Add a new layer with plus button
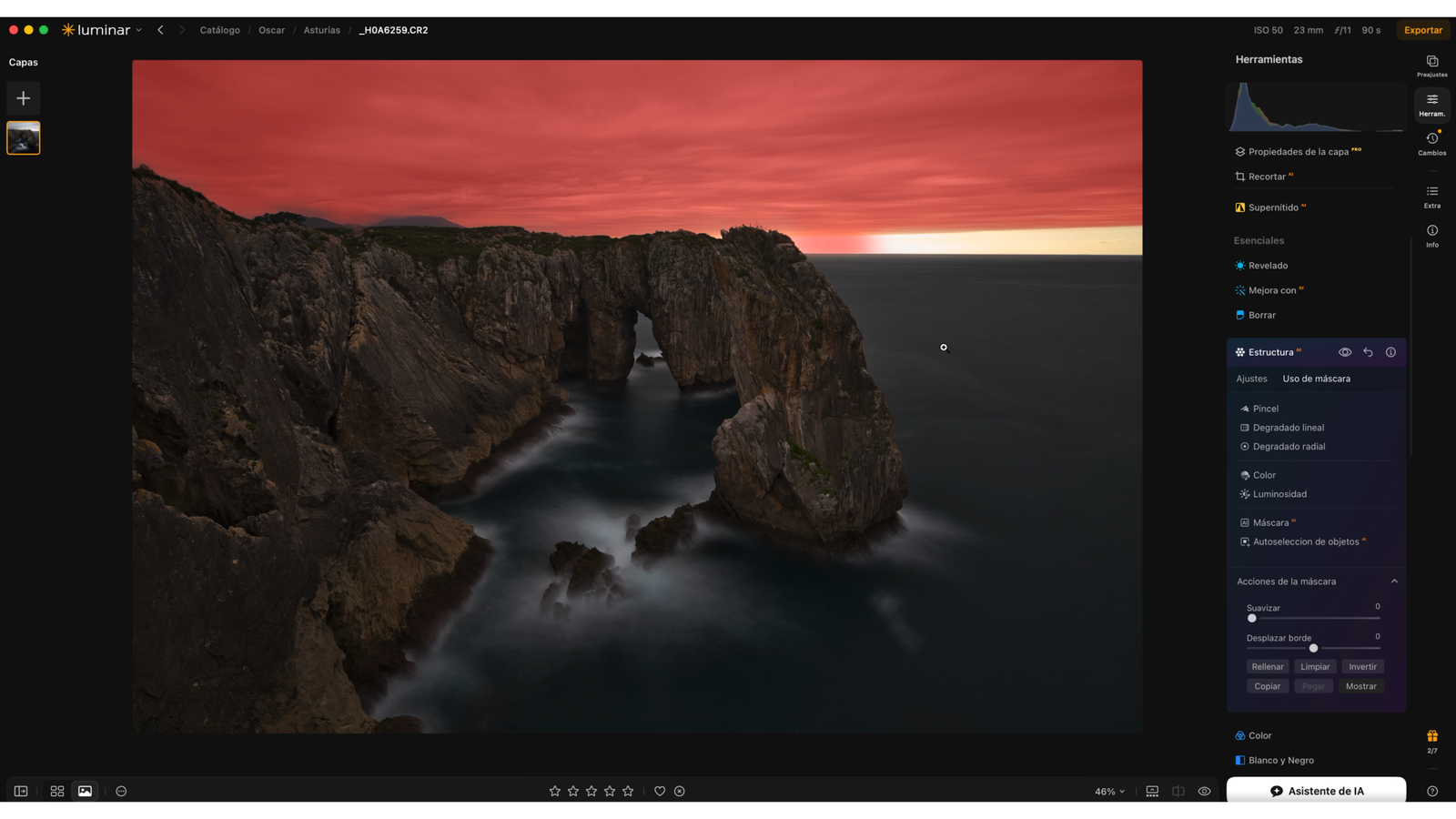The height and width of the screenshot is (819, 1456). [x=24, y=98]
